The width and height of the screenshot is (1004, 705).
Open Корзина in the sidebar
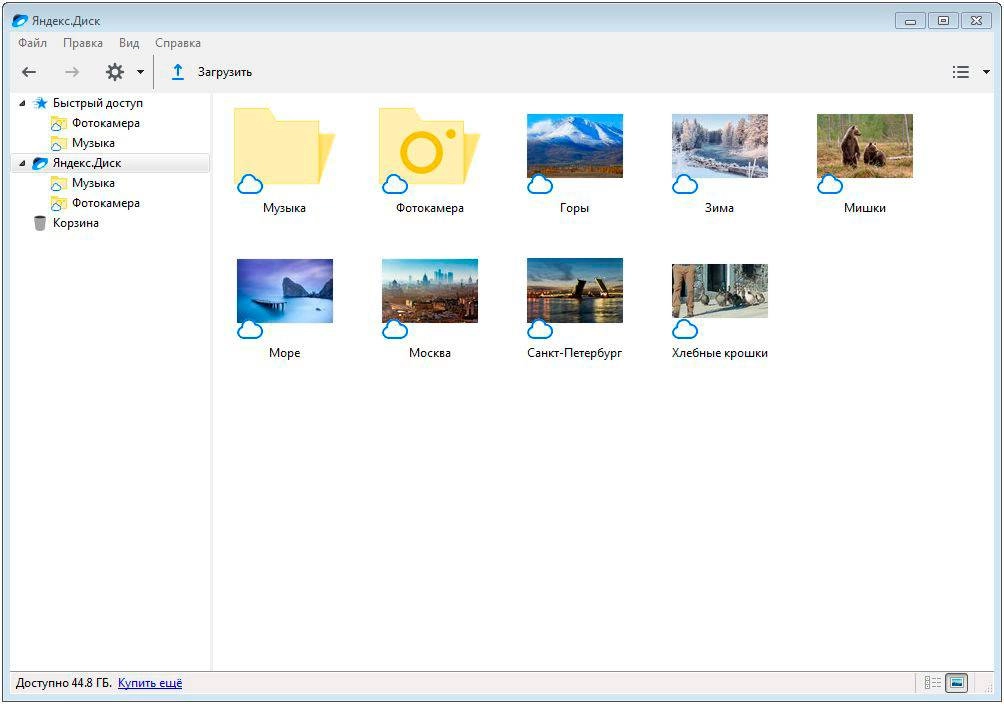(76, 223)
